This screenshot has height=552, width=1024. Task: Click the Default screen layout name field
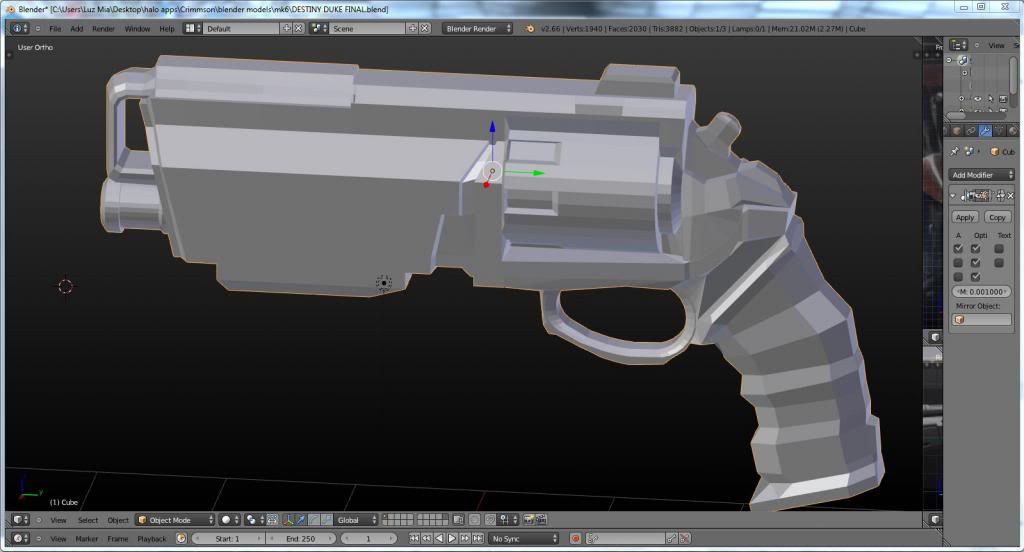[x=241, y=29]
